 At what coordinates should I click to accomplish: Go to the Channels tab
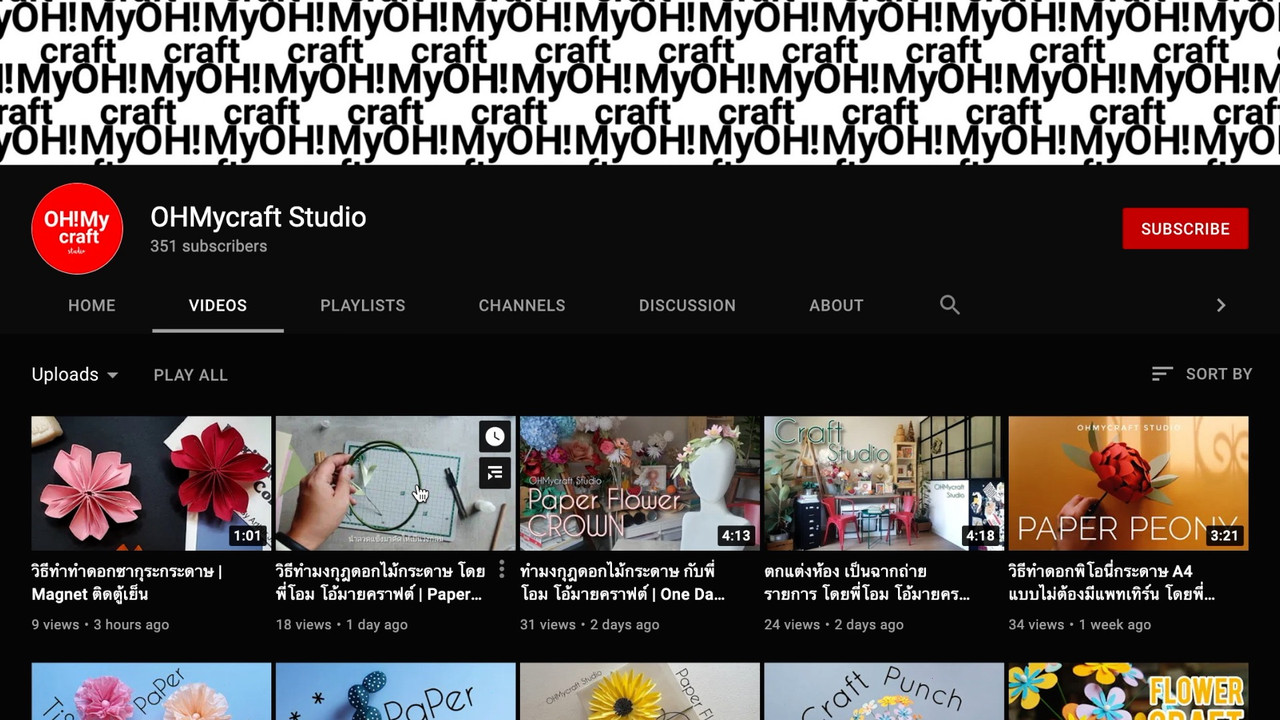click(522, 305)
